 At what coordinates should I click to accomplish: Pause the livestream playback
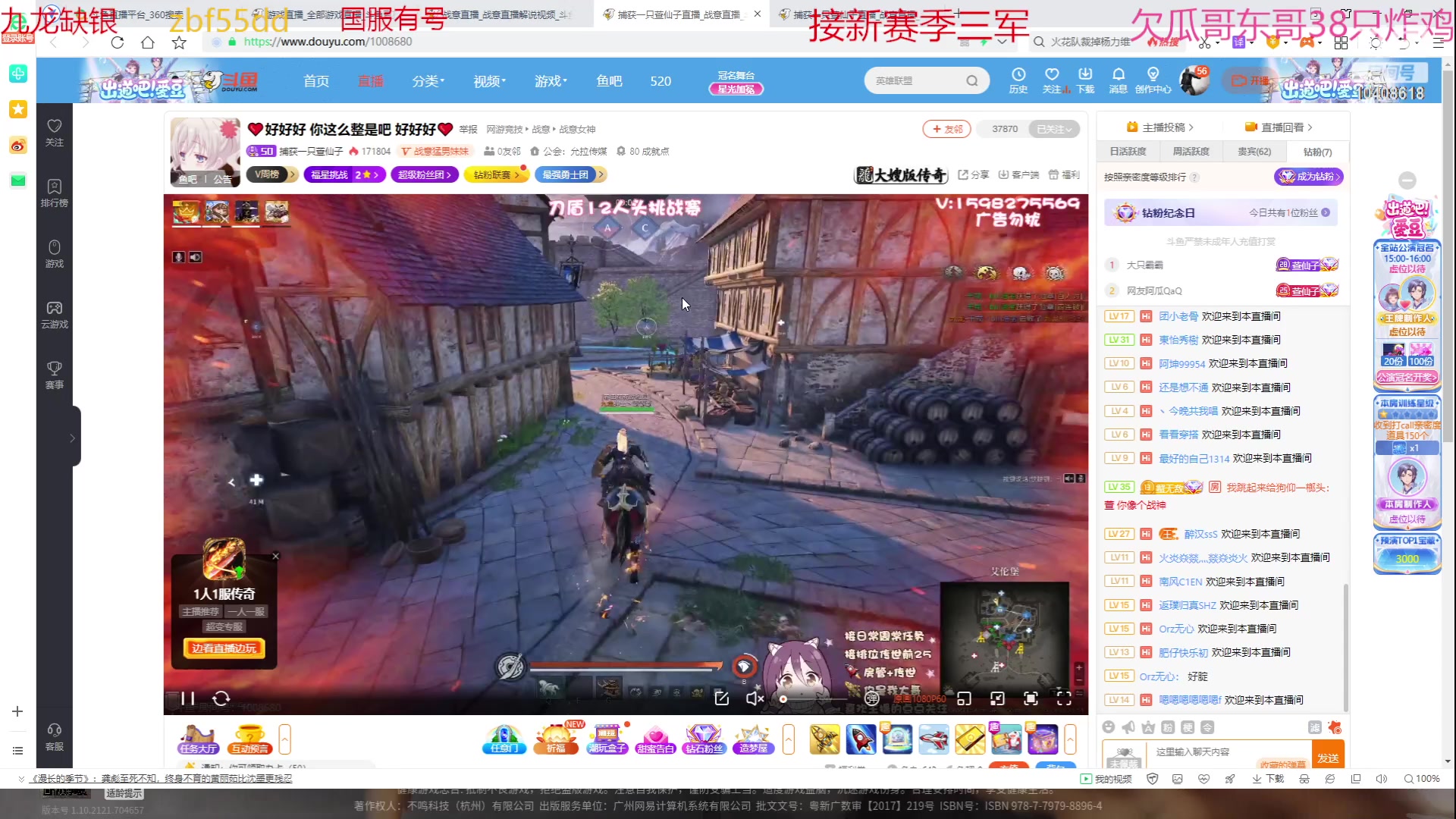187,698
